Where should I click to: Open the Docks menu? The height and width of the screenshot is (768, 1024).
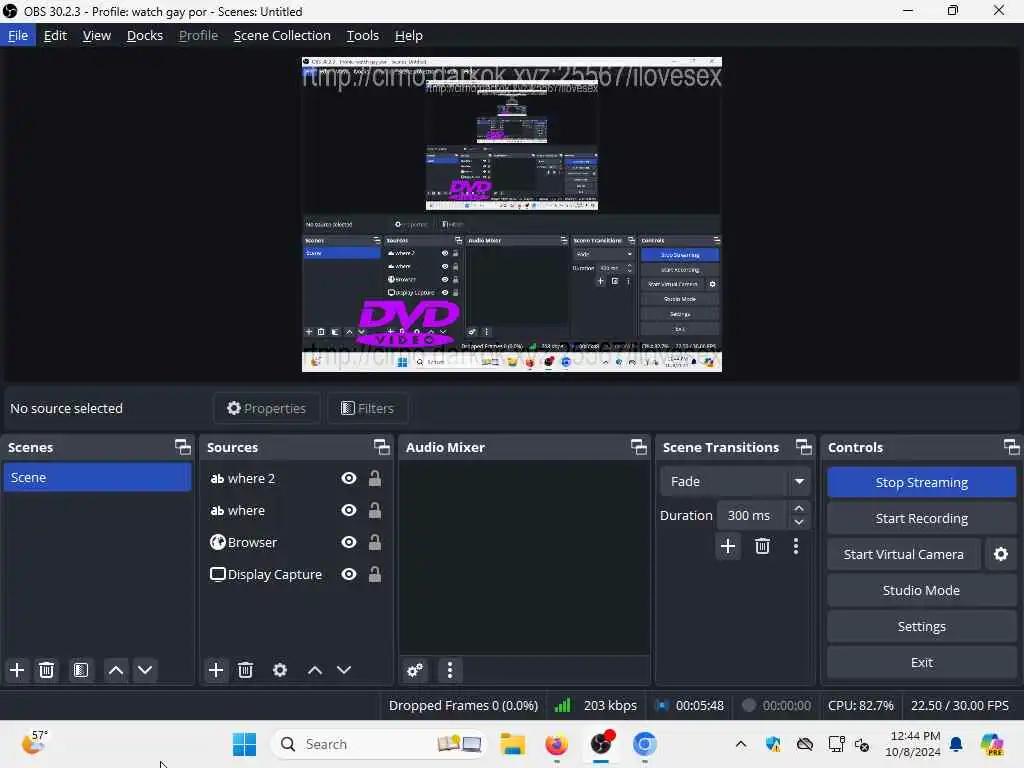[145, 35]
